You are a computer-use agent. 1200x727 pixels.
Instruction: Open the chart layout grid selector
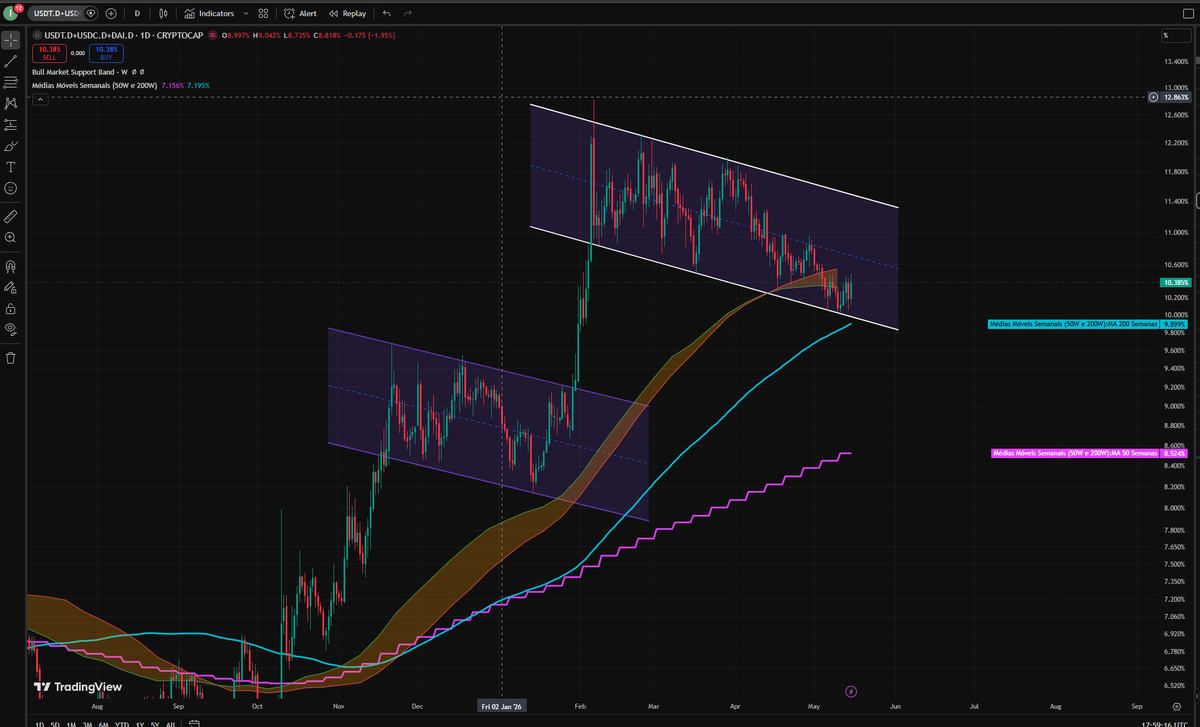pyautogui.click(x=263, y=14)
